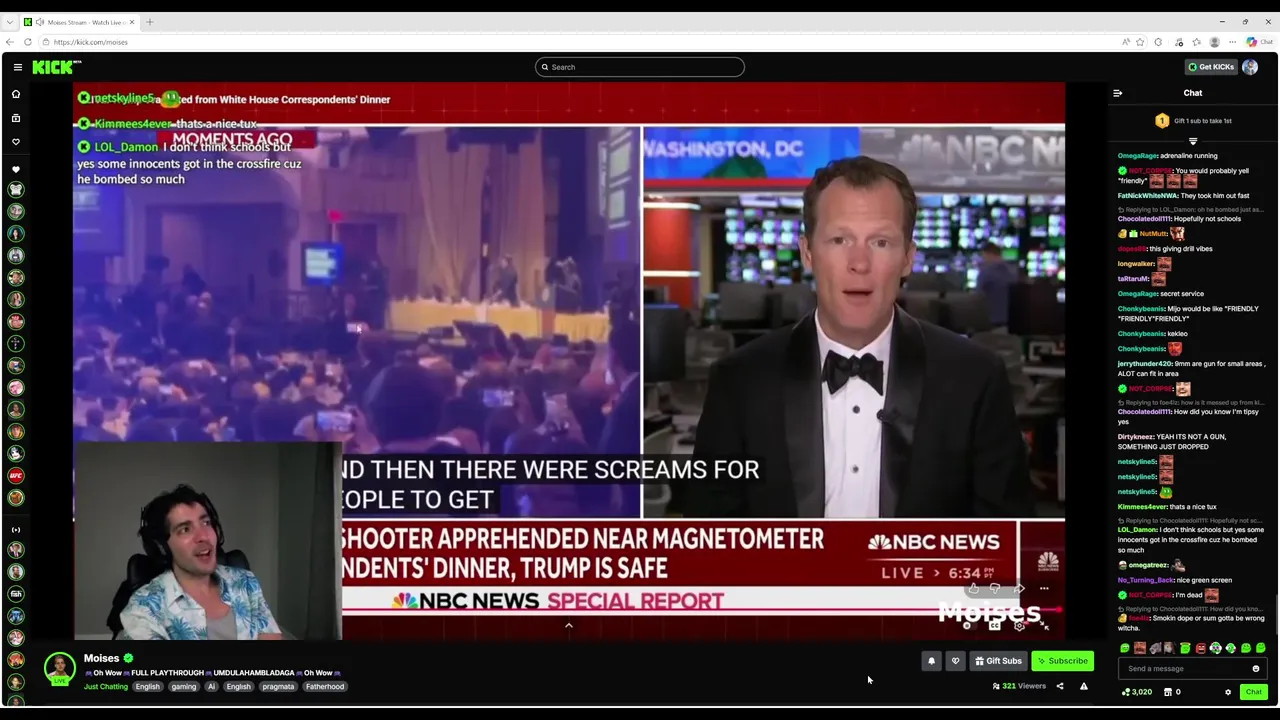Follow Moises with the heart button
Image resolution: width=1280 pixels, height=720 pixels.
(x=955, y=661)
